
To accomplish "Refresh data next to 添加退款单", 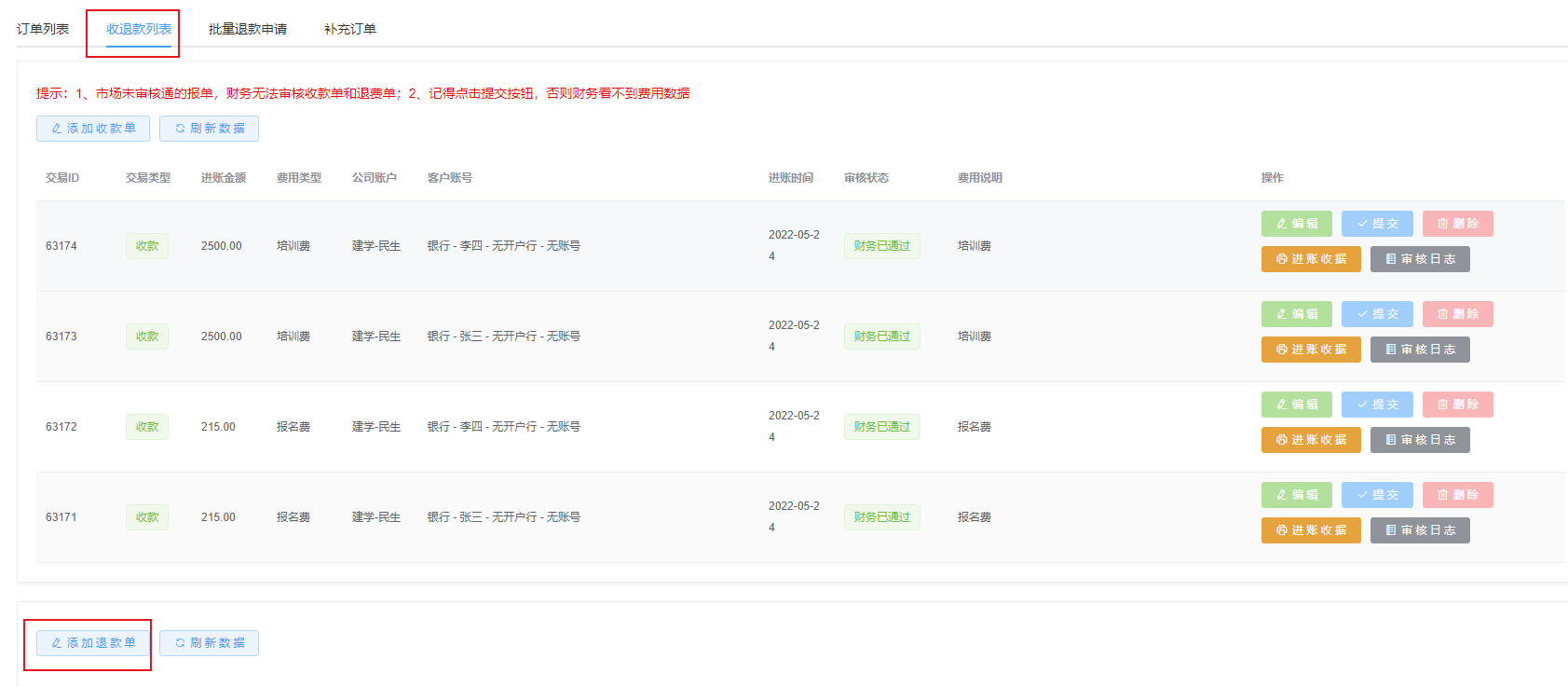I will (x=209, y=643).
